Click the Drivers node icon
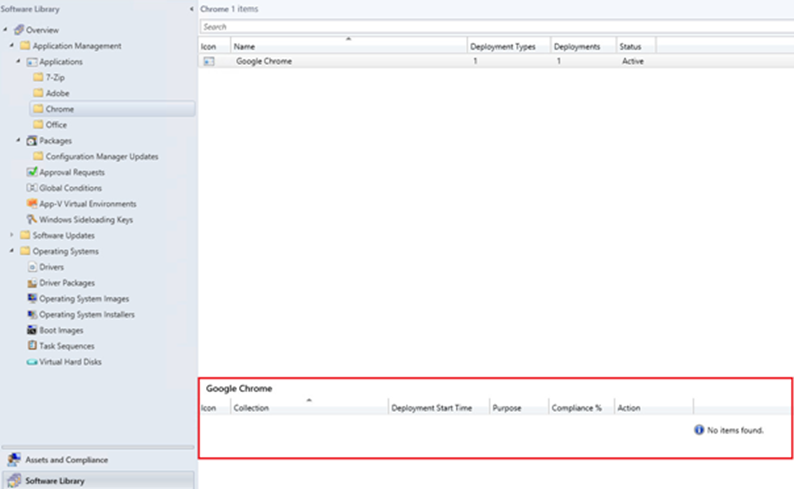 32,267
